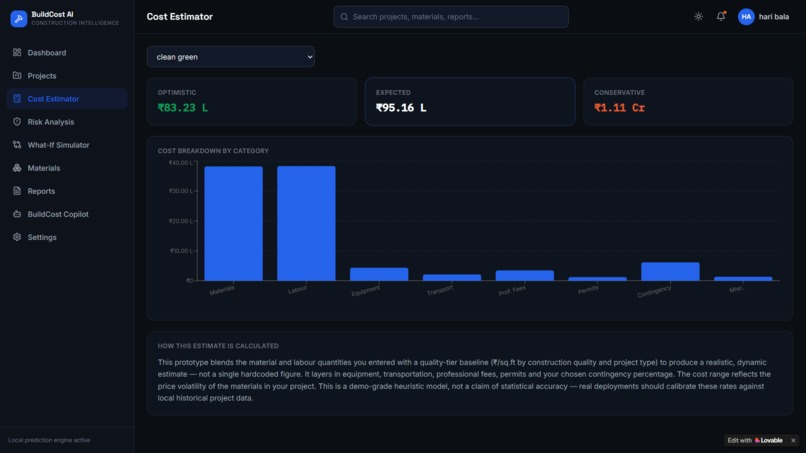Open Risk Analysis section
The height and width of the screenshot is (453, 806).
tap(67, 122)
